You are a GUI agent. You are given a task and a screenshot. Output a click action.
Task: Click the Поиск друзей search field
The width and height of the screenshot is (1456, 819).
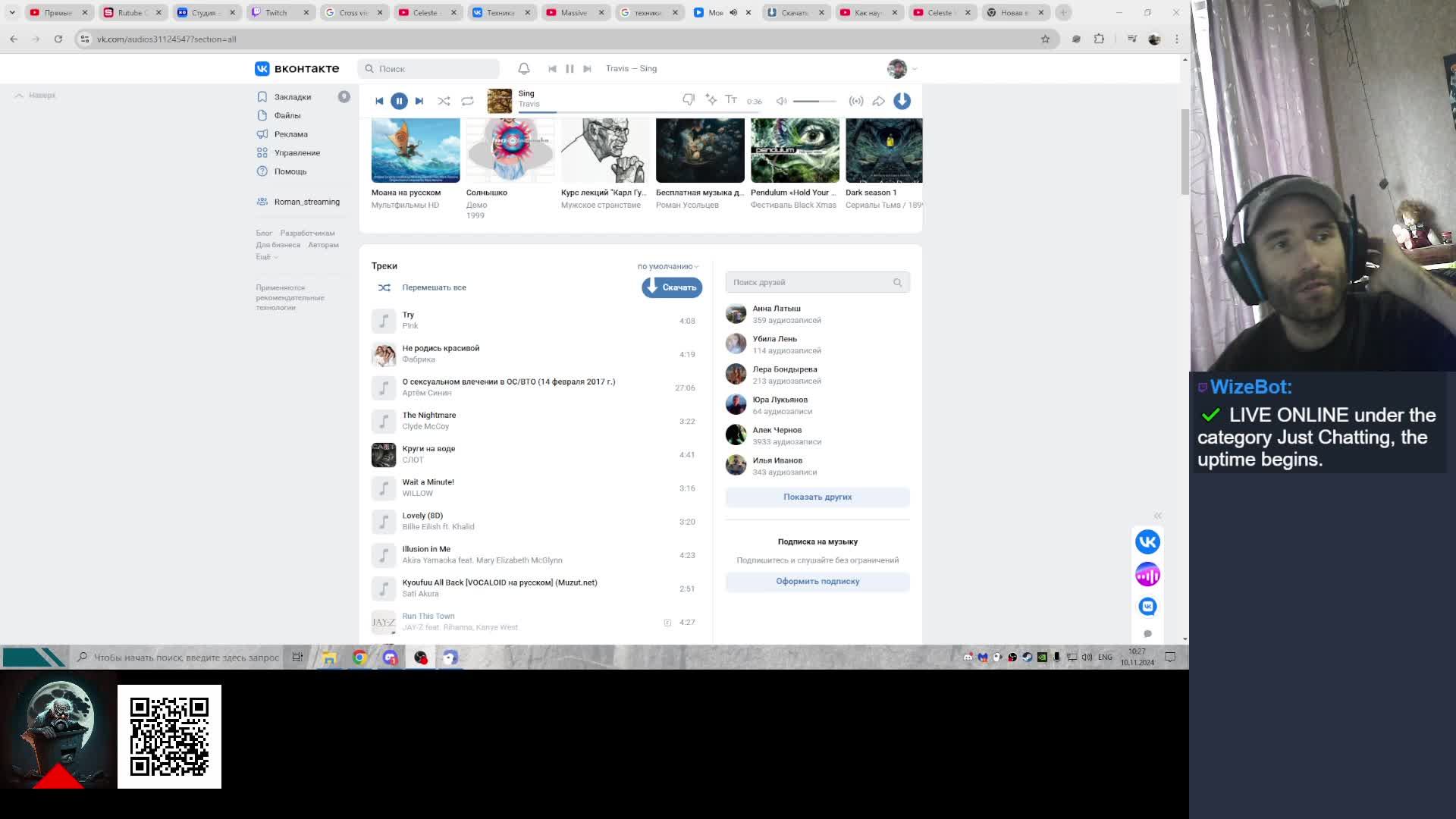point(810,282)
